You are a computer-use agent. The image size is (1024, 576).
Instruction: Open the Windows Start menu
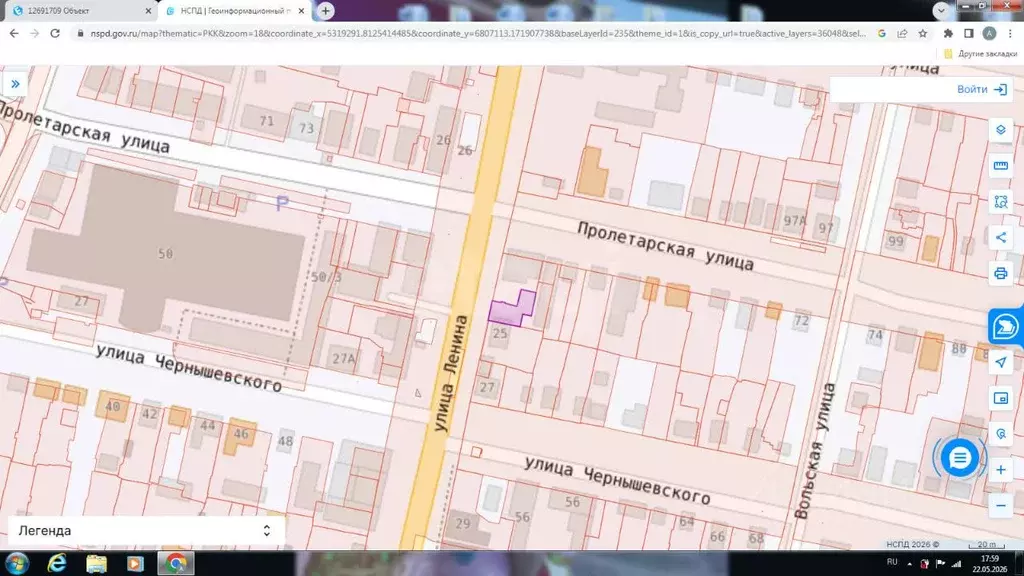pos(16,563)
